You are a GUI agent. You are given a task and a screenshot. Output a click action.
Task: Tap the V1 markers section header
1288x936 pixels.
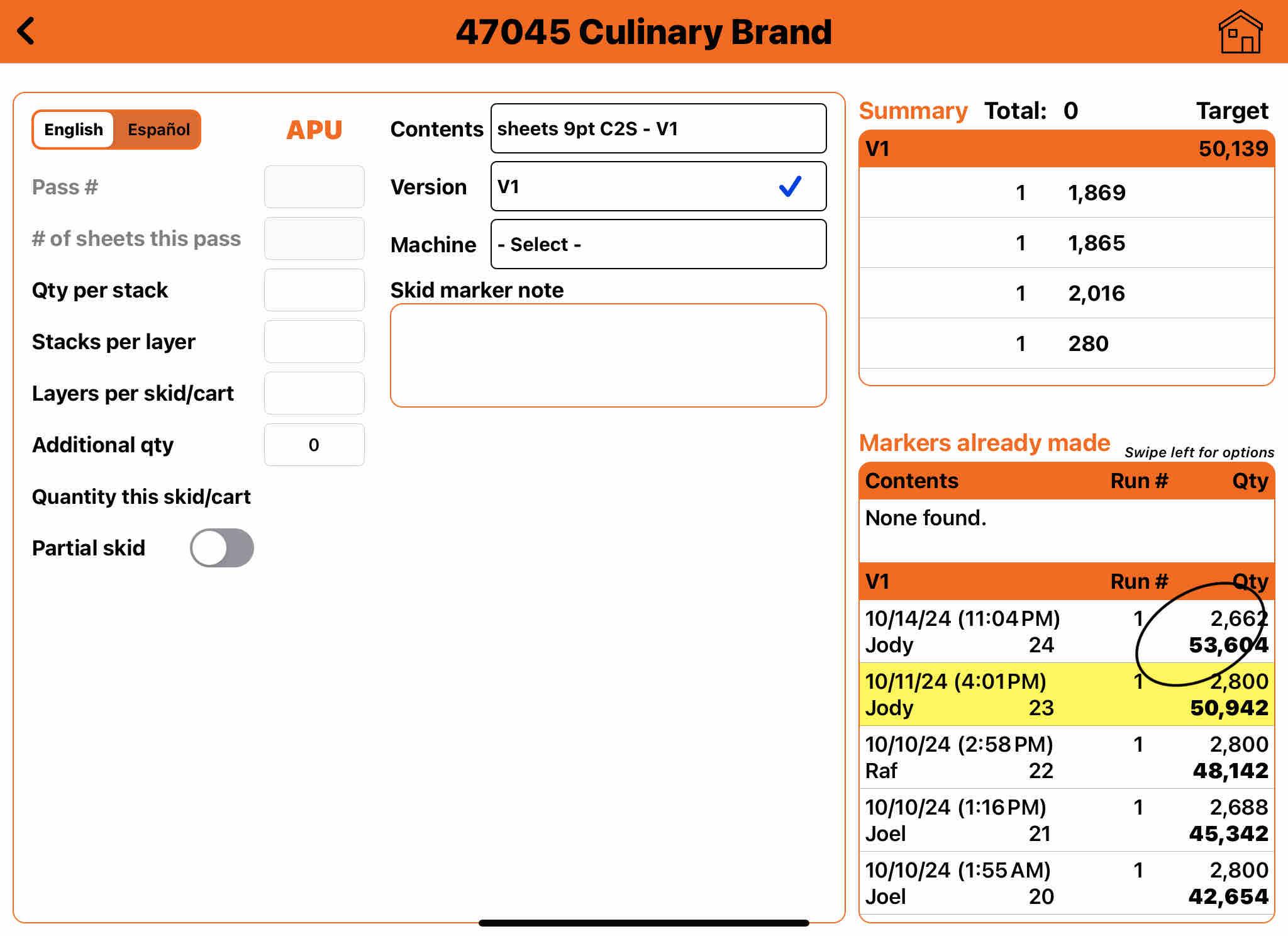1066,581
